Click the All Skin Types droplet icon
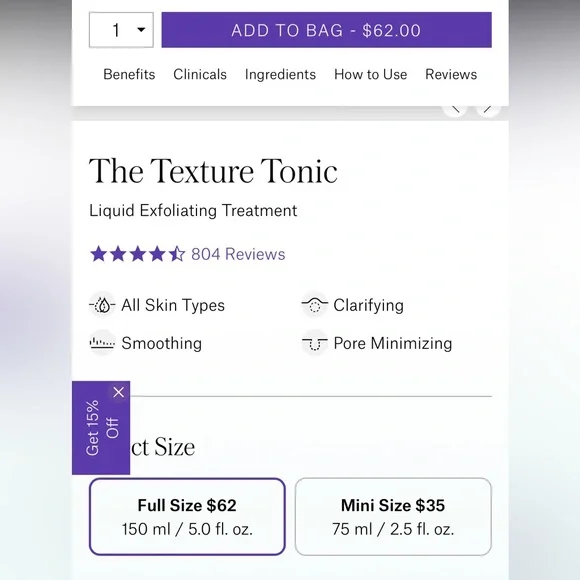580x580 pixels. click(x=102, y=305)
